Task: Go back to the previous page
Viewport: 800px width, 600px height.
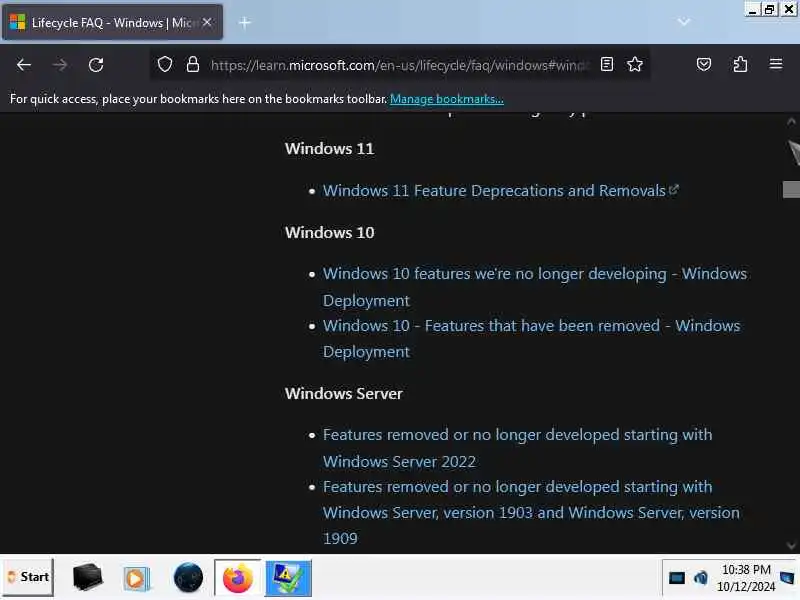Action: pos(23,65)
